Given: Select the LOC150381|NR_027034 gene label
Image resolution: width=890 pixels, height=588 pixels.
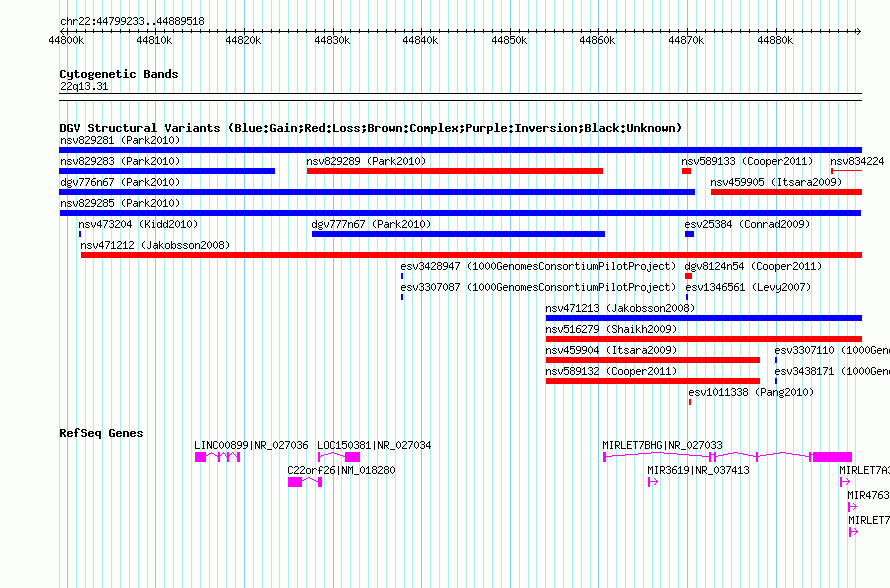Looking at the screenshot, I should 374,446.
